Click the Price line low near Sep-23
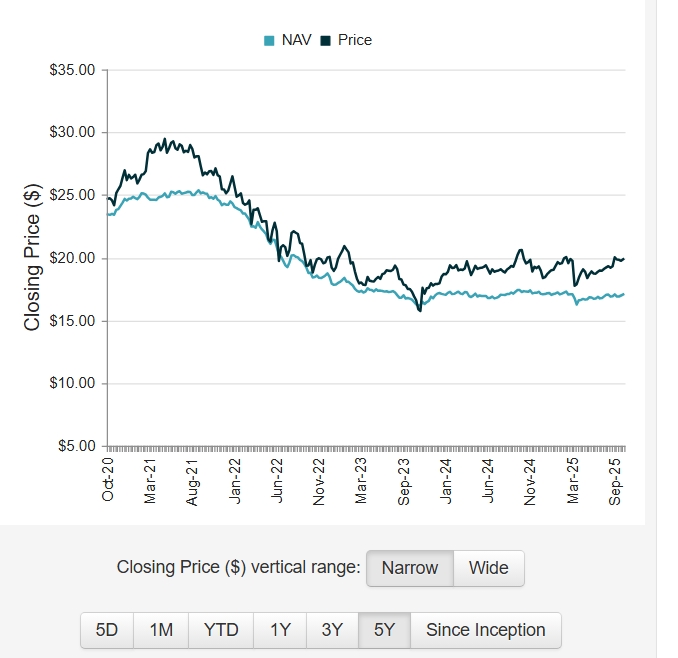Viewport: 678px width, 658px height. tap(420, 310)
